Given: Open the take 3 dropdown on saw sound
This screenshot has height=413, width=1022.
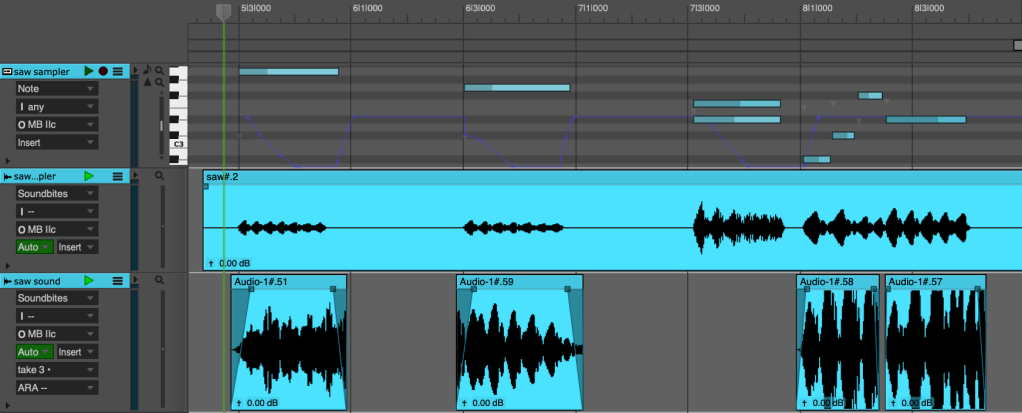Looking at the screenshot, I should pos(56,370).
